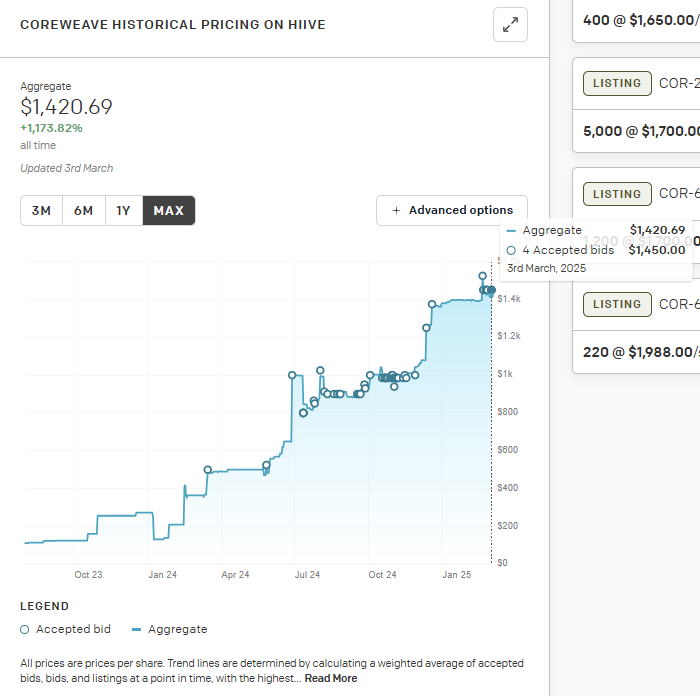Viewport: 700px width, 696px height.
Task: Click the $1.4k axis label
Action: click(509, 299)
